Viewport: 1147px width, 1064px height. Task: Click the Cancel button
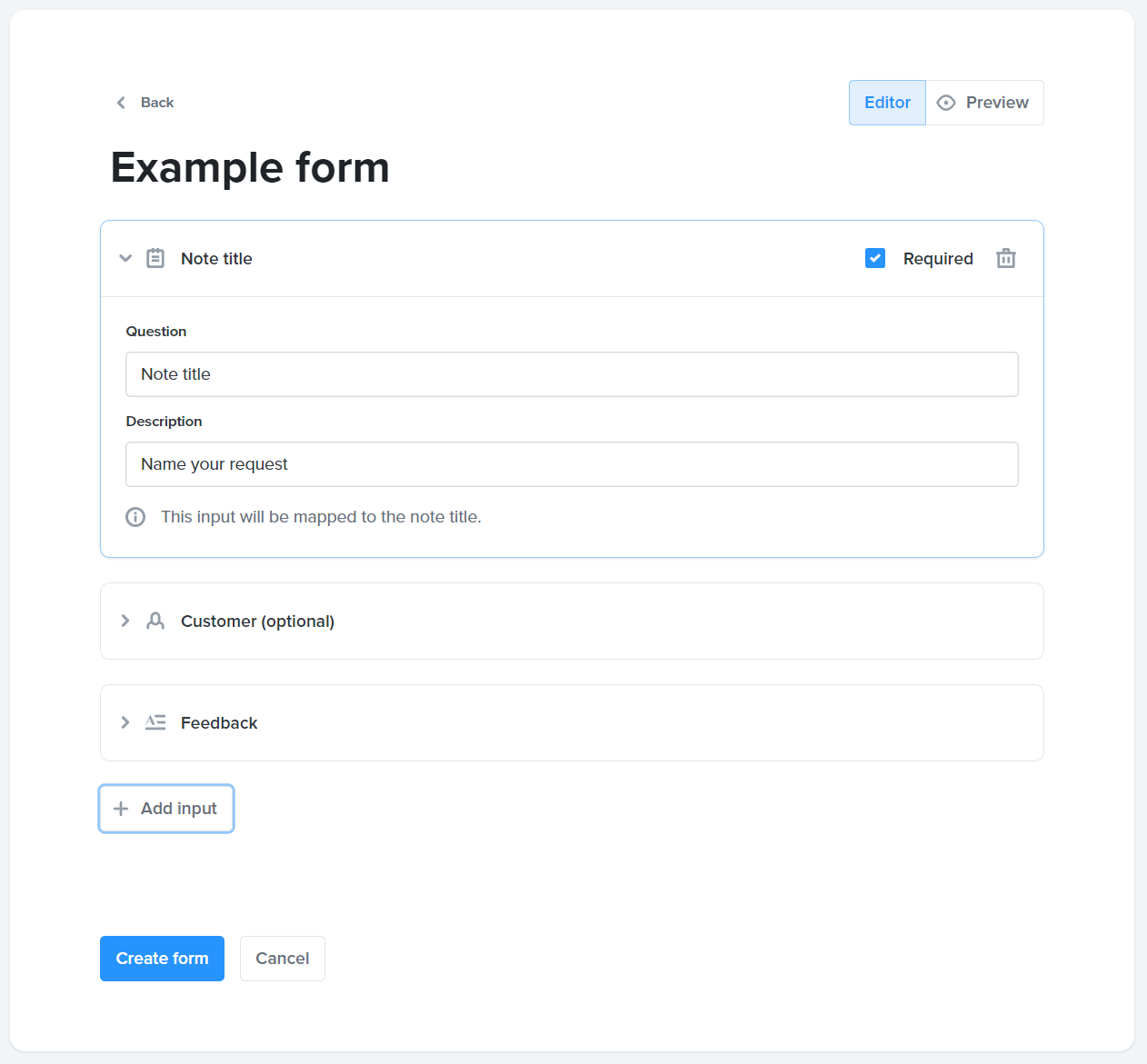(x=283, y=959)
